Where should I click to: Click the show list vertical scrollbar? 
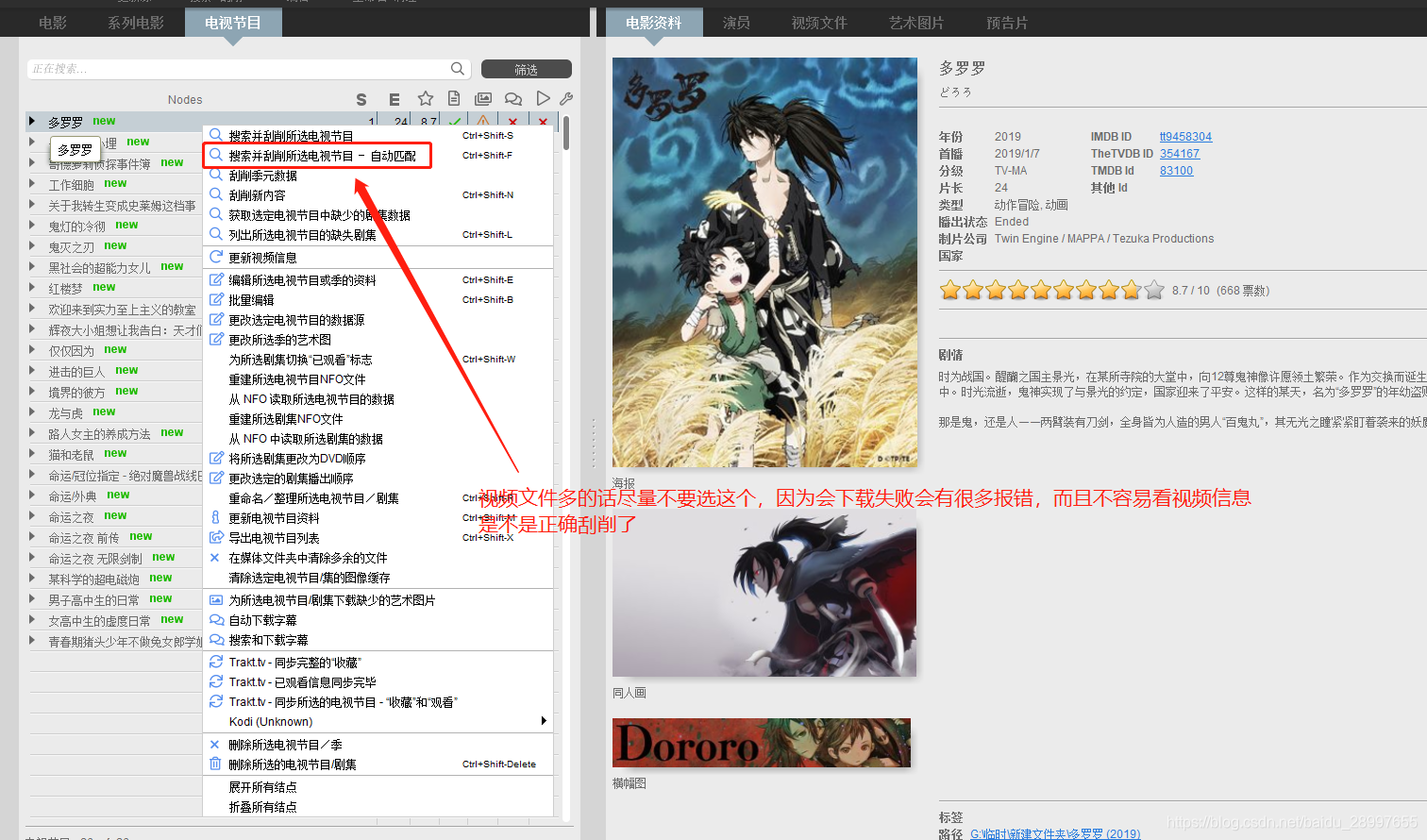pyautogui.click(x=566, y=132)
